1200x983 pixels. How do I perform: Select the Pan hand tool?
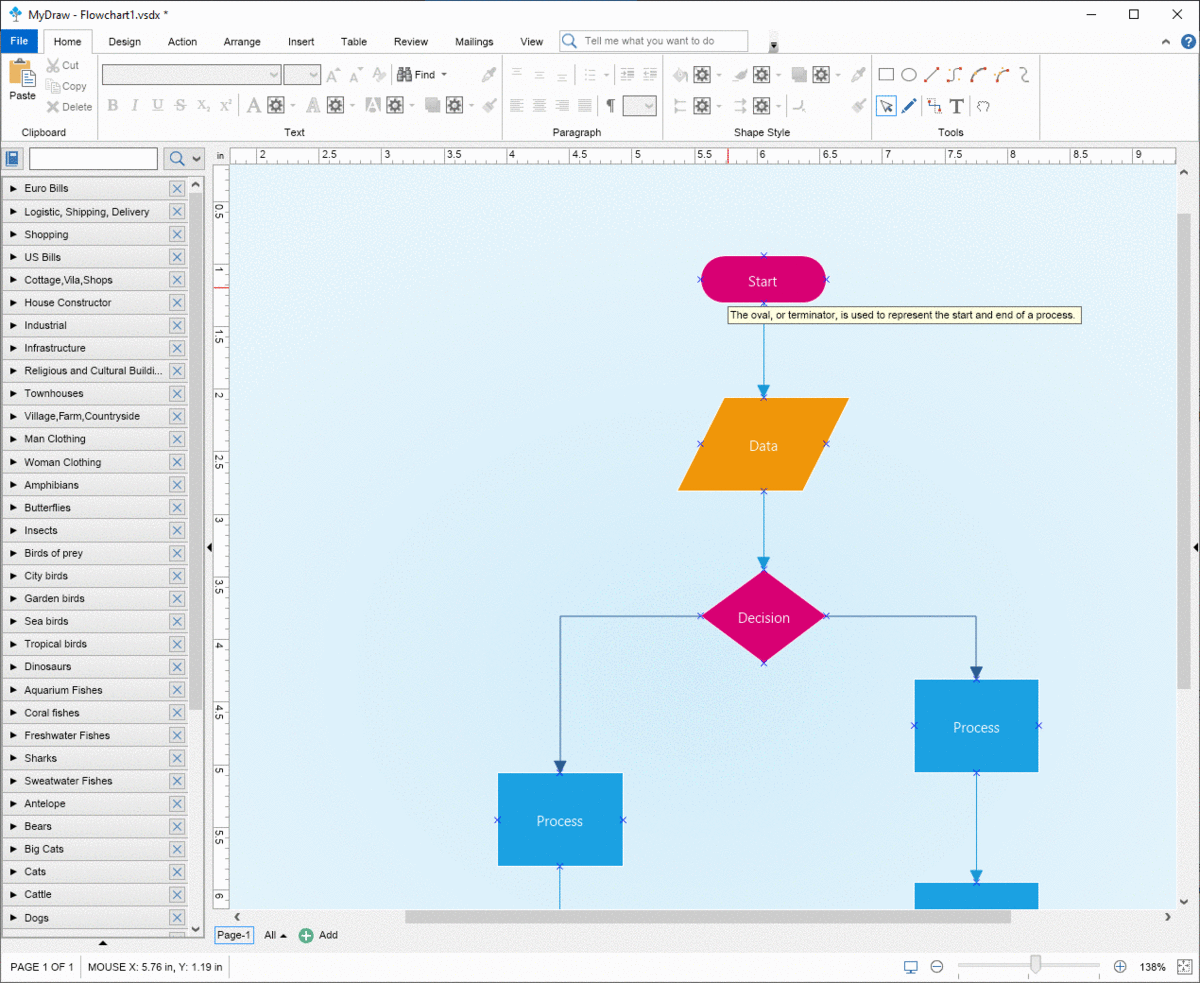click(983, 106)
